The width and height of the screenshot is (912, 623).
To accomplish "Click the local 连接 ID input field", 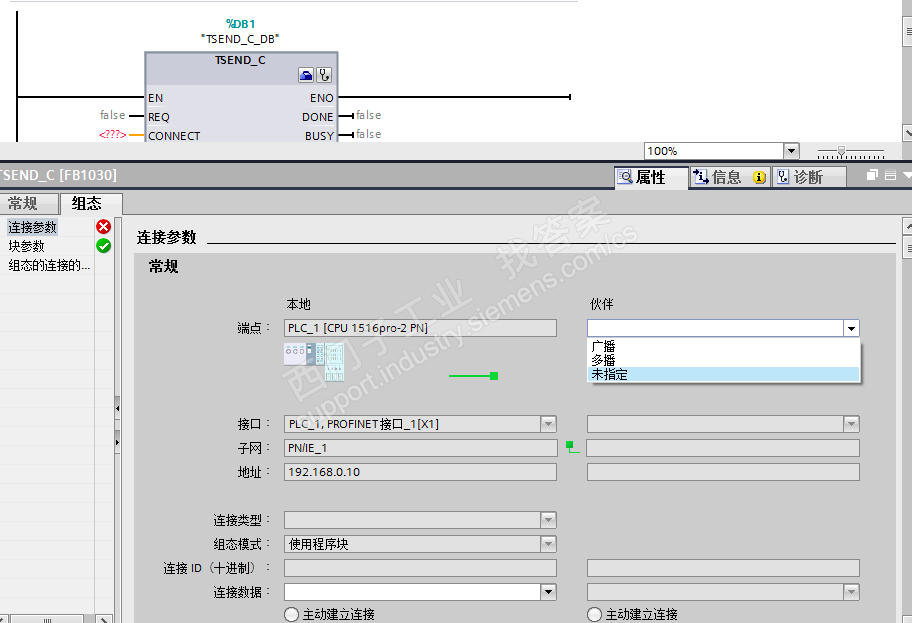I will [420, 568].
